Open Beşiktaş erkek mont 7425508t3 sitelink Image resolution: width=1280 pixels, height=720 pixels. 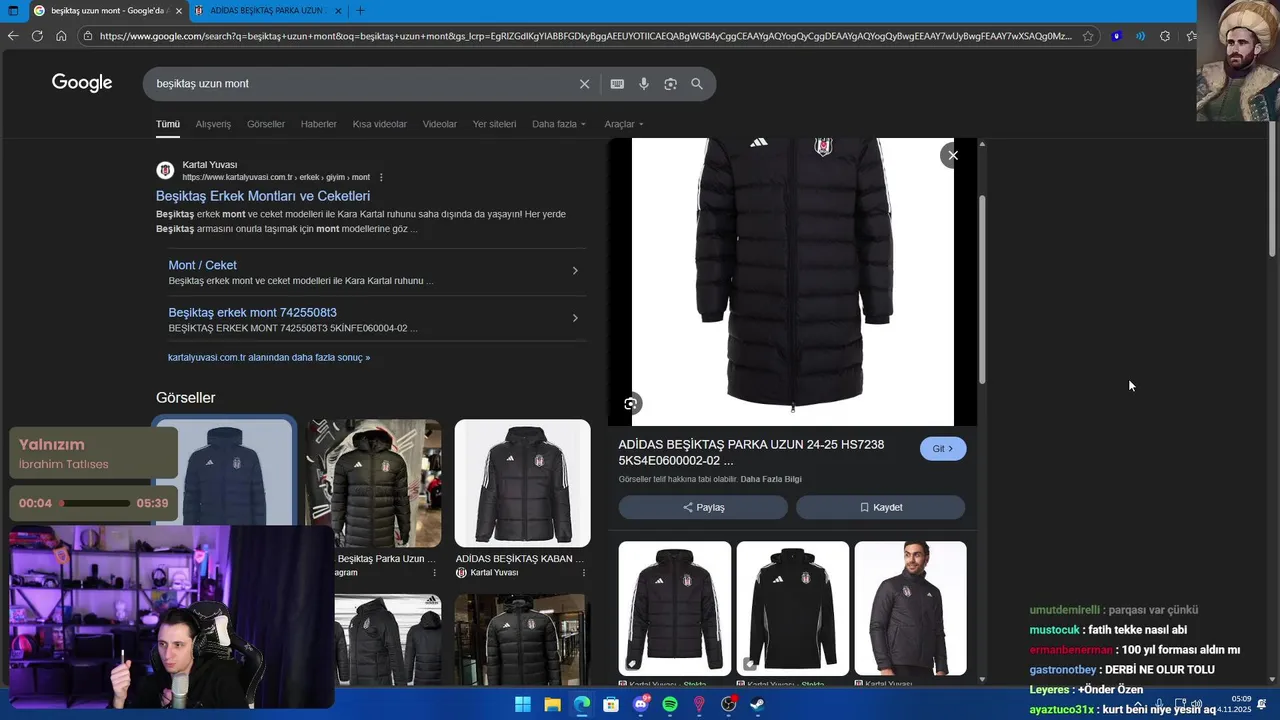pos(253,312)
